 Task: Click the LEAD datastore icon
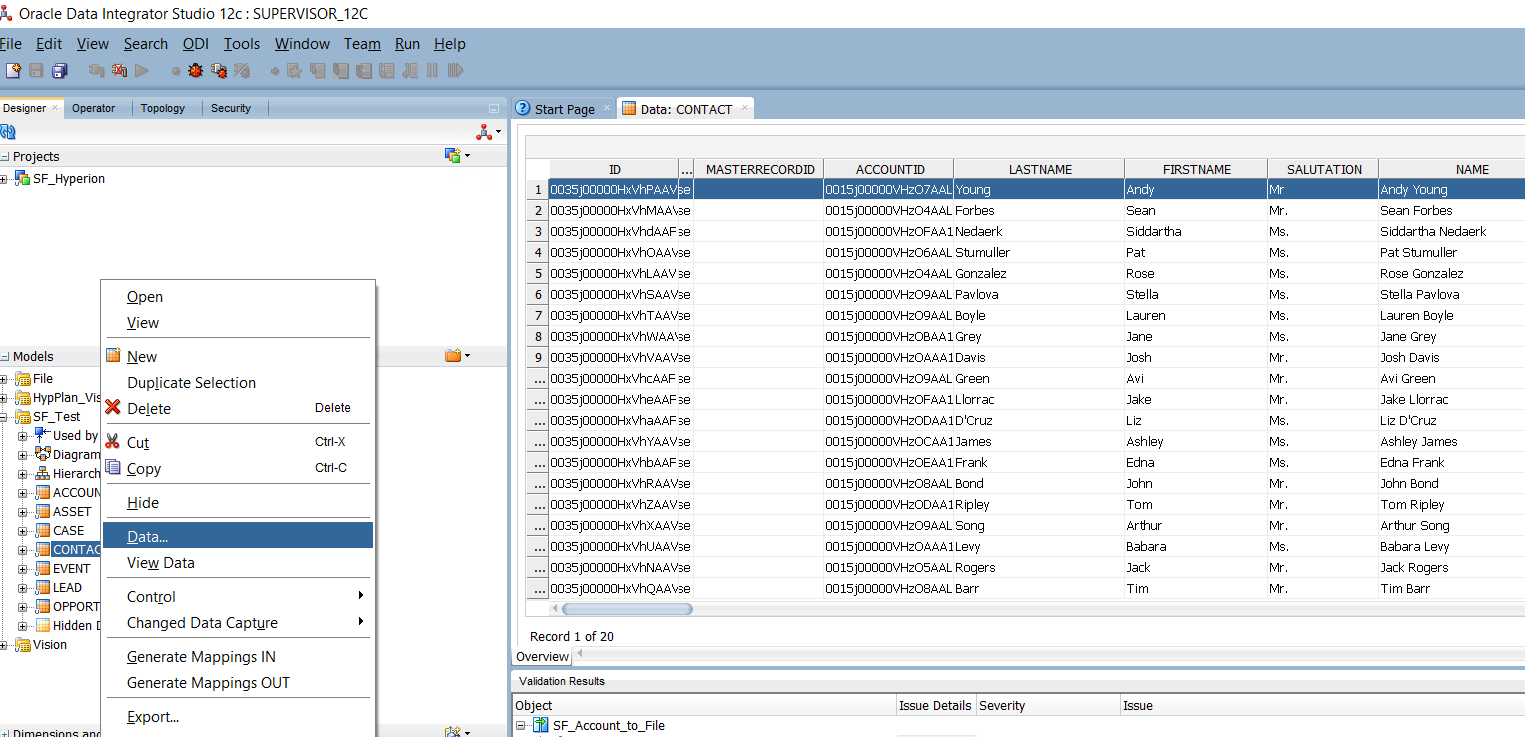click(x=43, y=588)
